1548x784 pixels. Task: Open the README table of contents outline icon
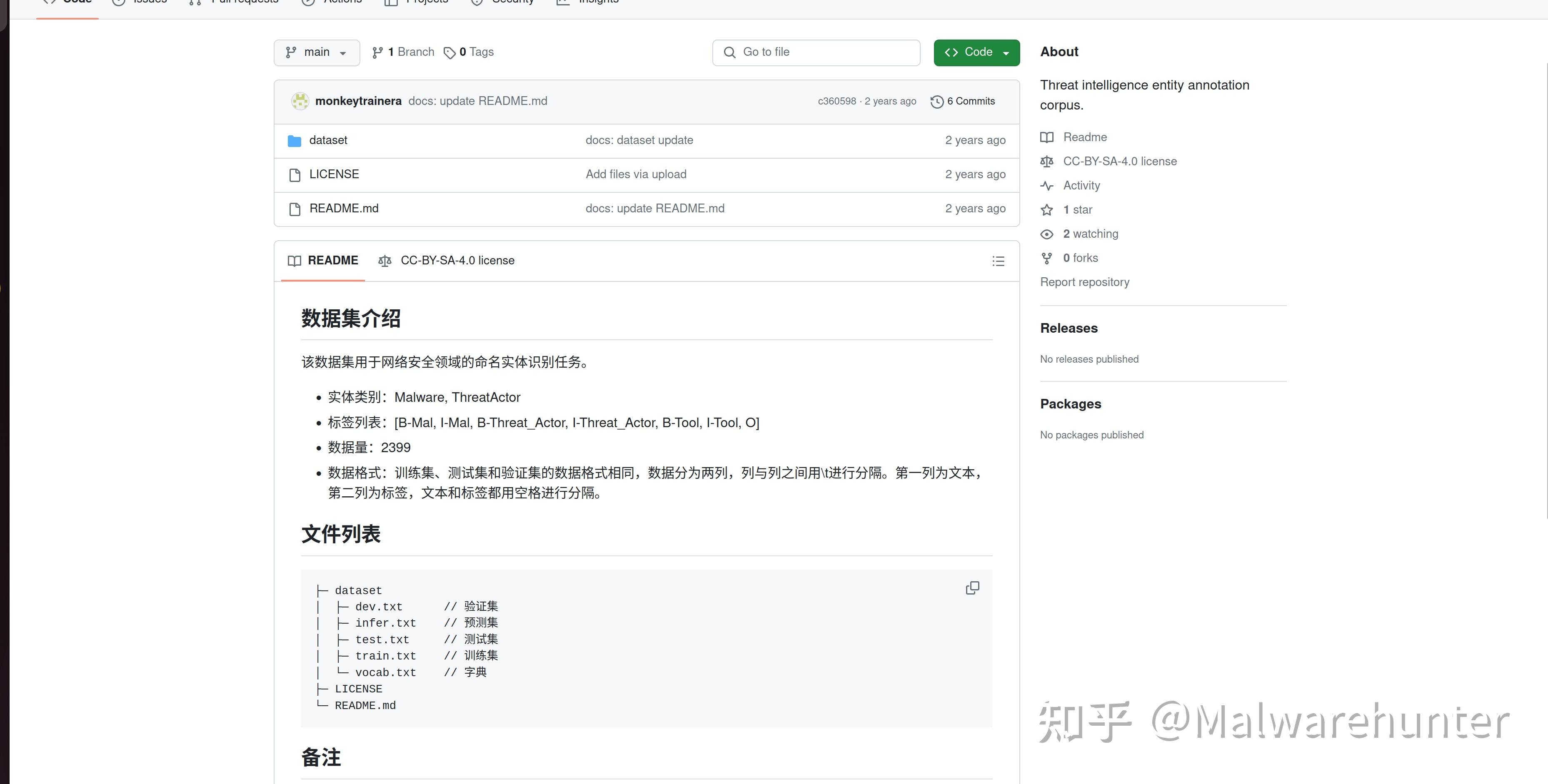(x=998, y=261)
